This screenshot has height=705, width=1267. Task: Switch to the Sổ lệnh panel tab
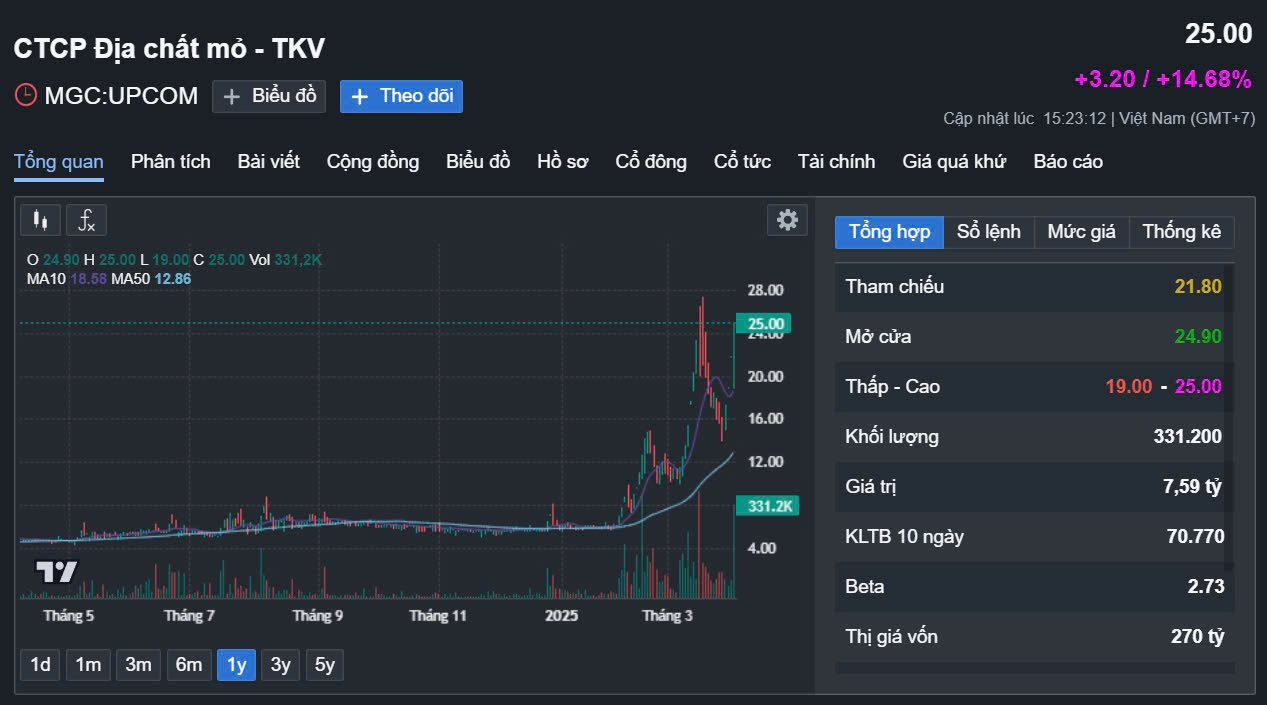point(989,232)
